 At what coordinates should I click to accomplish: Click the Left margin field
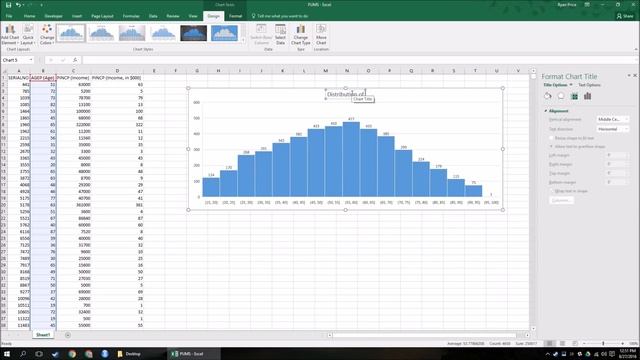click(x=617, y=156)
